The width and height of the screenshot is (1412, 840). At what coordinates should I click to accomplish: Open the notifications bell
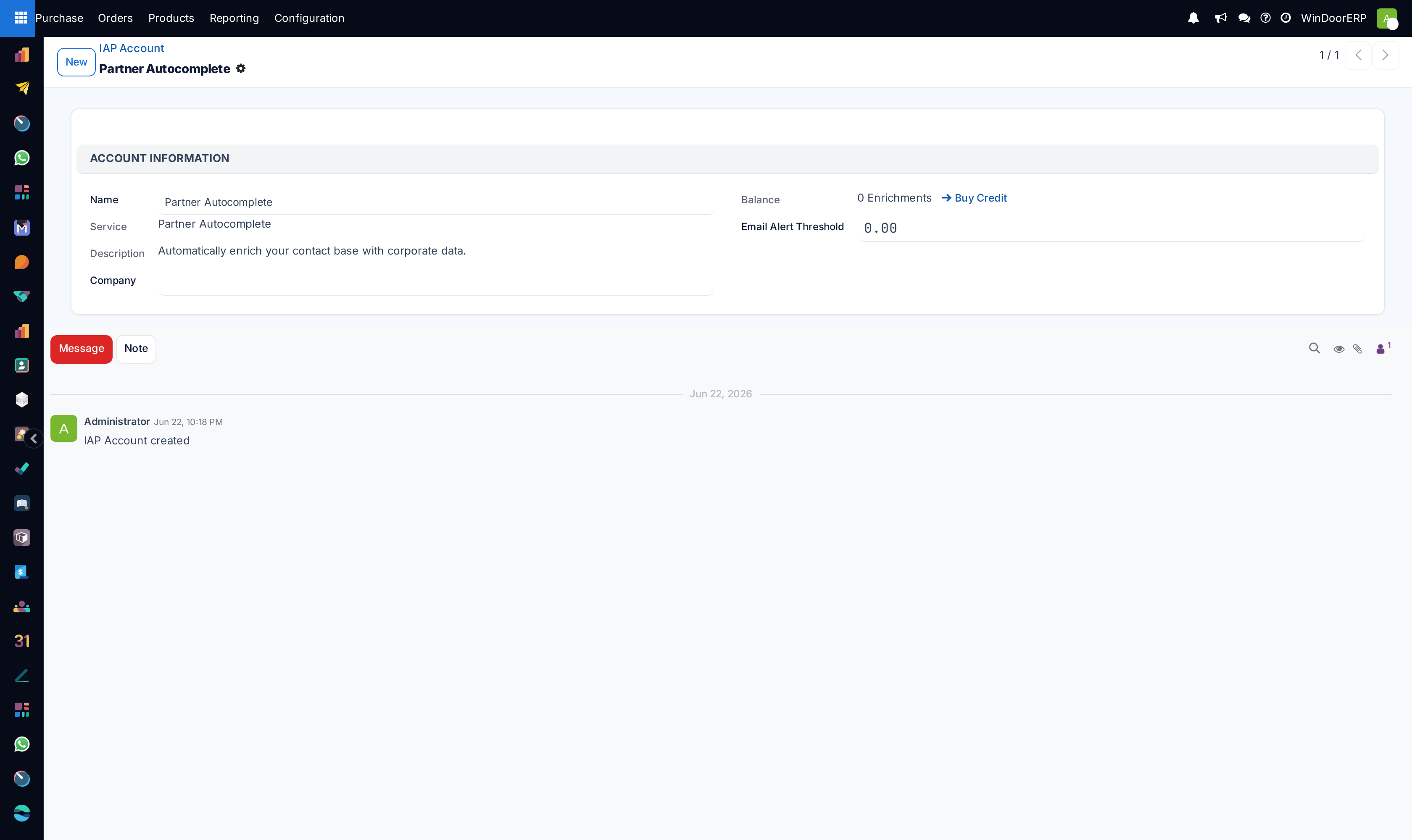pos(1193,18)
